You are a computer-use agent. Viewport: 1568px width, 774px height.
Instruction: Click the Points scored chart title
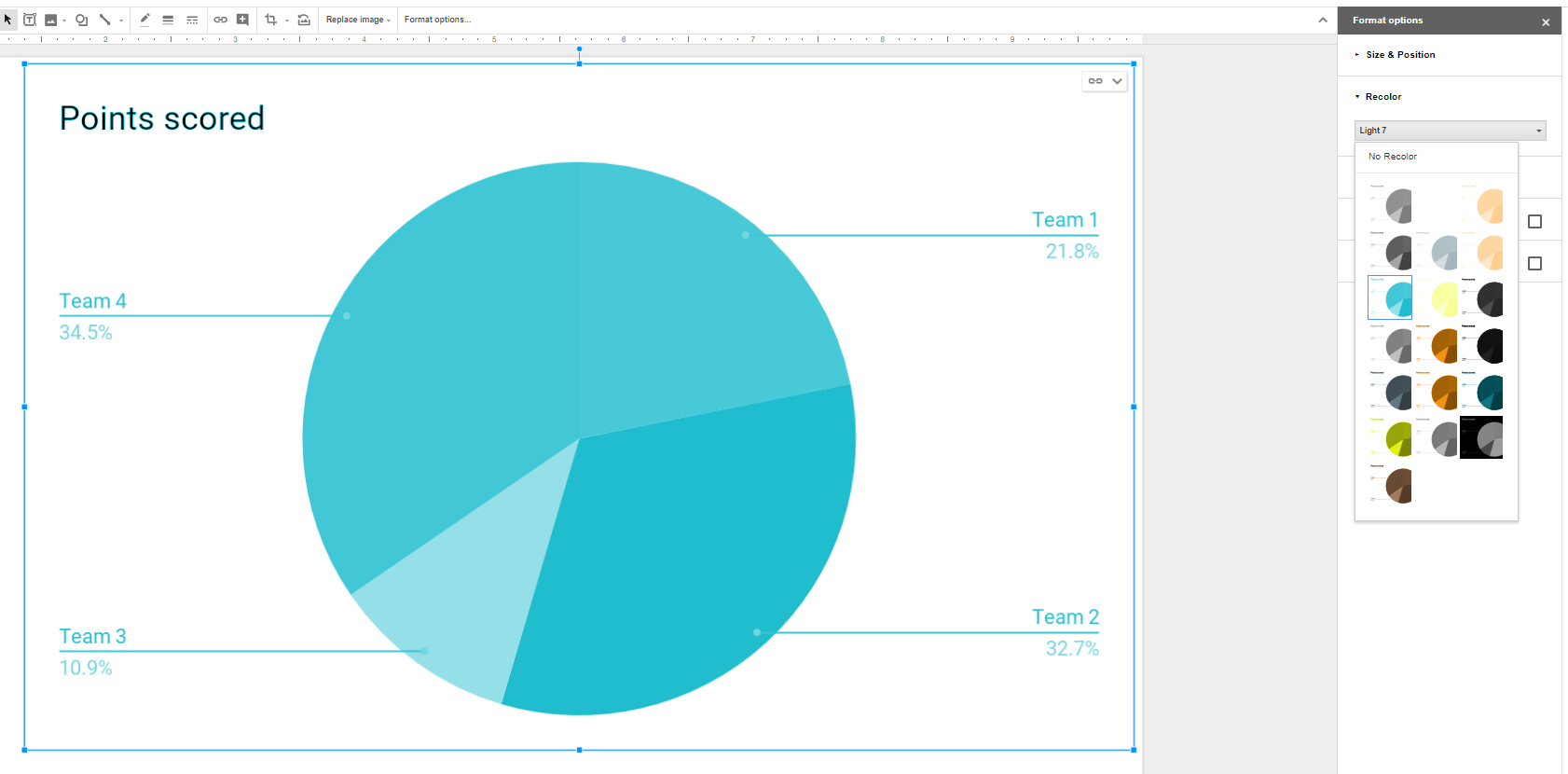[162, 118]
